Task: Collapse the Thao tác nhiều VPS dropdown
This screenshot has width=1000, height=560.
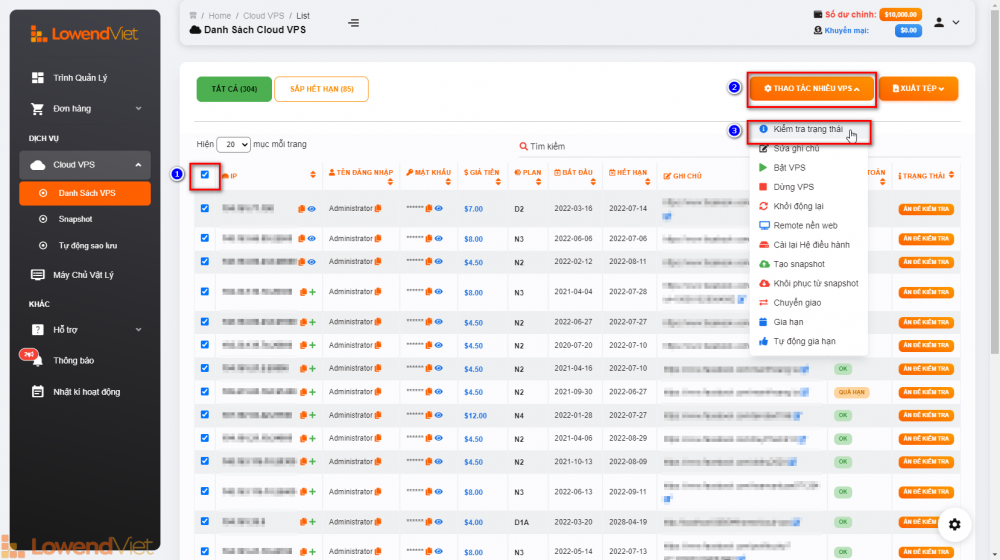Action: [811, 89]
